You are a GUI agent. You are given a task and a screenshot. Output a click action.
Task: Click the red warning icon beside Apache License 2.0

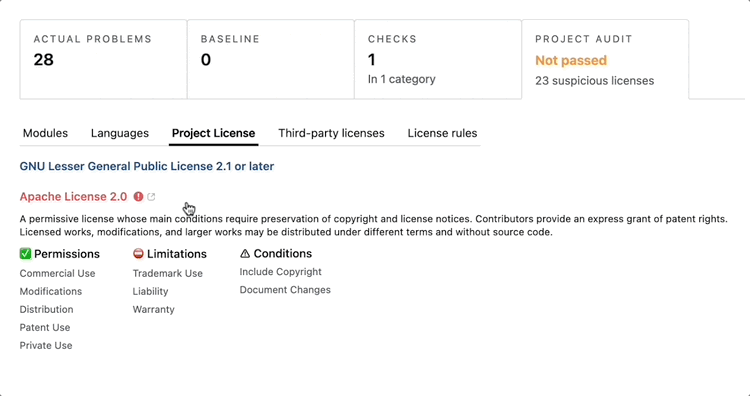[x=138, y=197]
